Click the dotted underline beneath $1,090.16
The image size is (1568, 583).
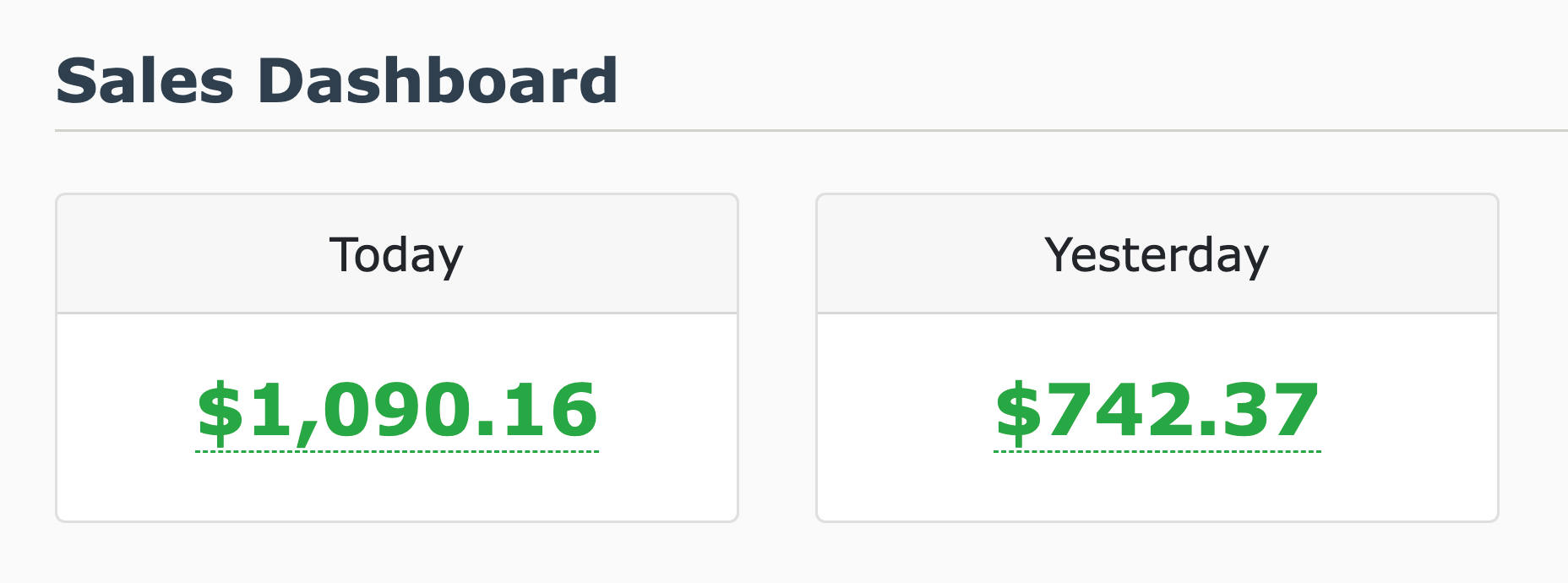click(397, 451)
